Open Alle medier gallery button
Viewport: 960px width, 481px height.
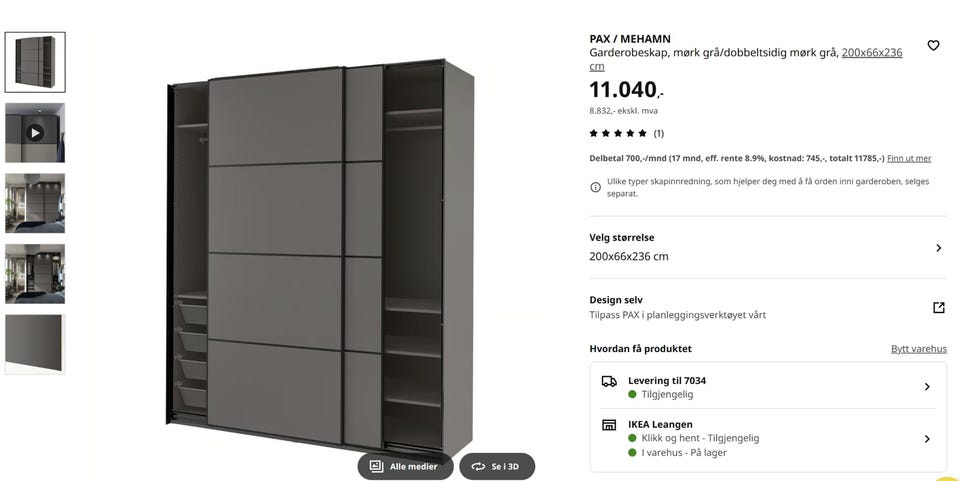[405, 466]
